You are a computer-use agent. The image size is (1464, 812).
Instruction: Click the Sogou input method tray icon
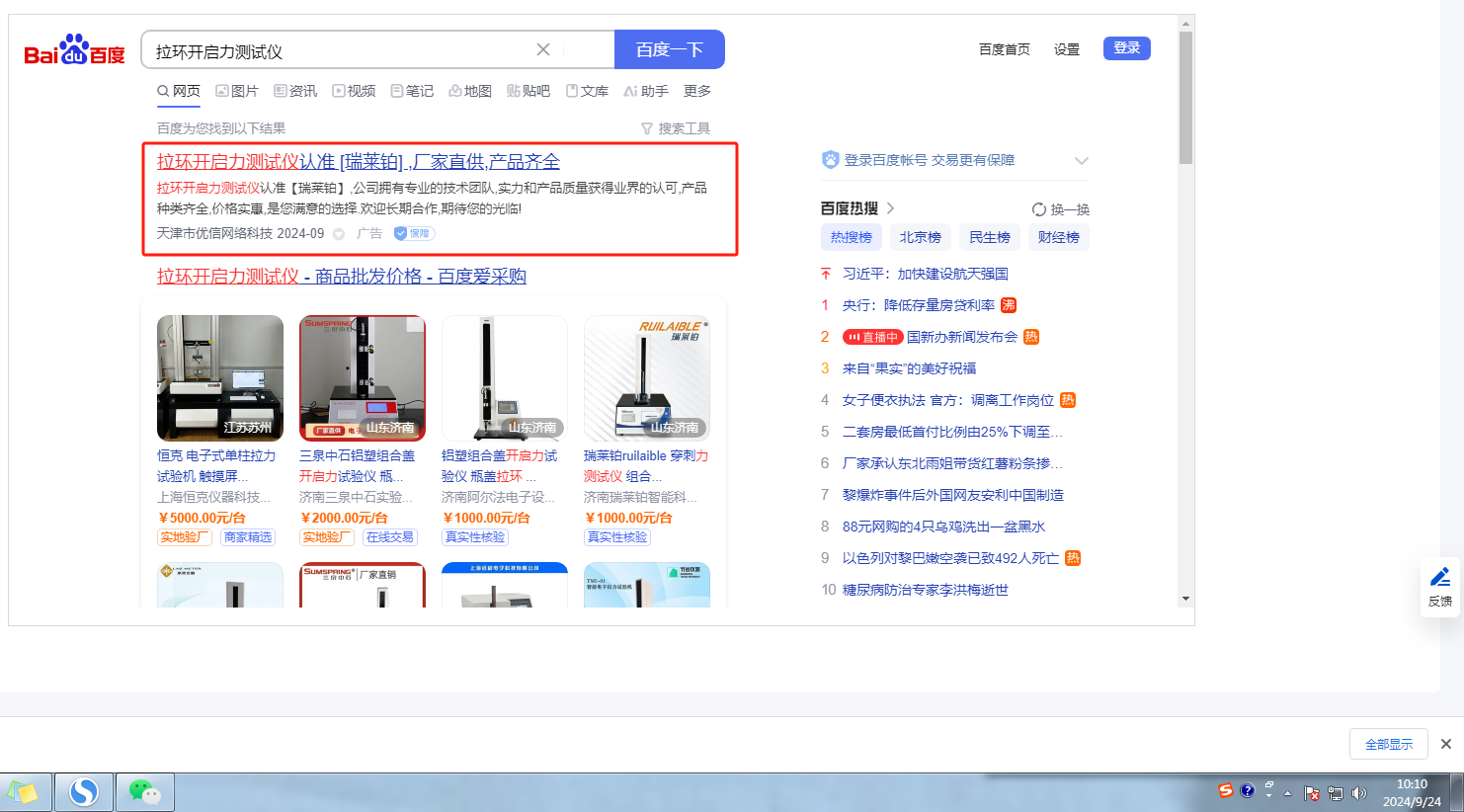pos(1226,790)
